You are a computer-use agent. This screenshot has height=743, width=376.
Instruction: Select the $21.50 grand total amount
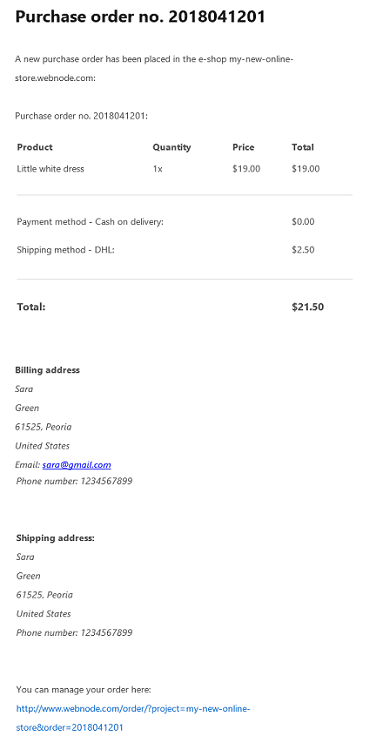(x=308, y=307)
